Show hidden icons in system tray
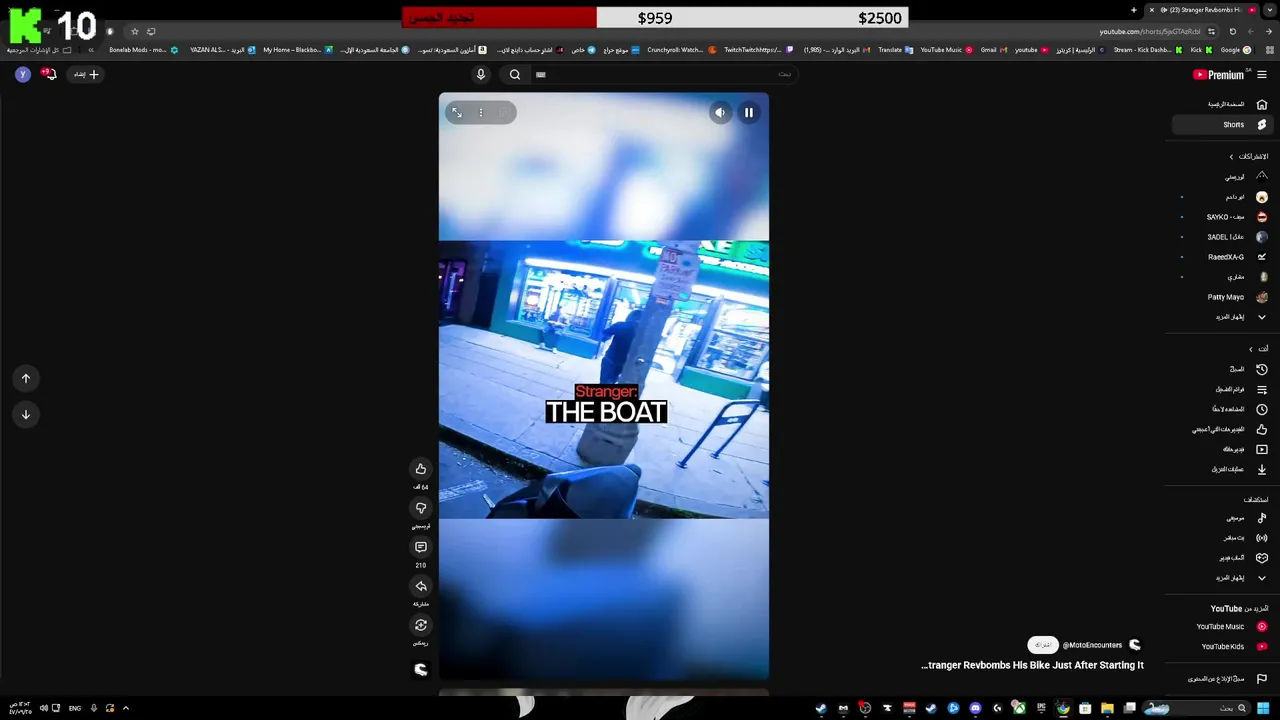Image resolution: width=1280 pixels, height=720 pixels. (x=125, y=708)
